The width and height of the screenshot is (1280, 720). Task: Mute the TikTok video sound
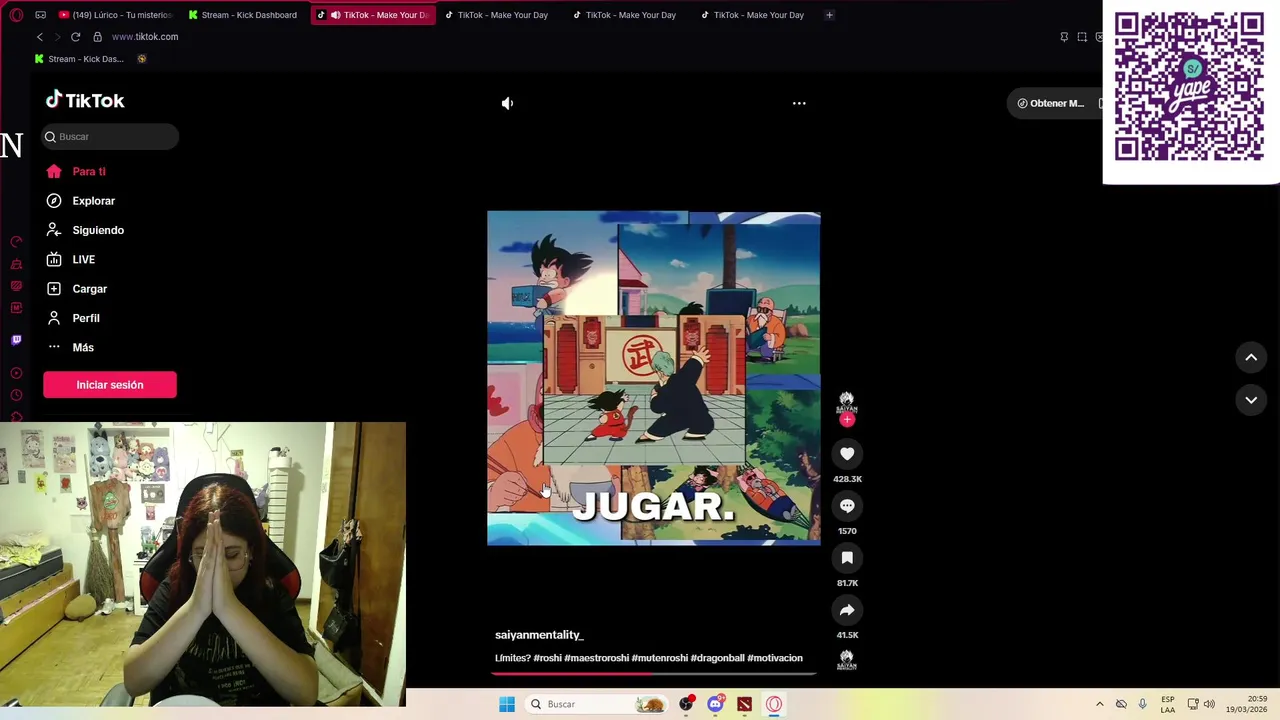tap(507, 103)
